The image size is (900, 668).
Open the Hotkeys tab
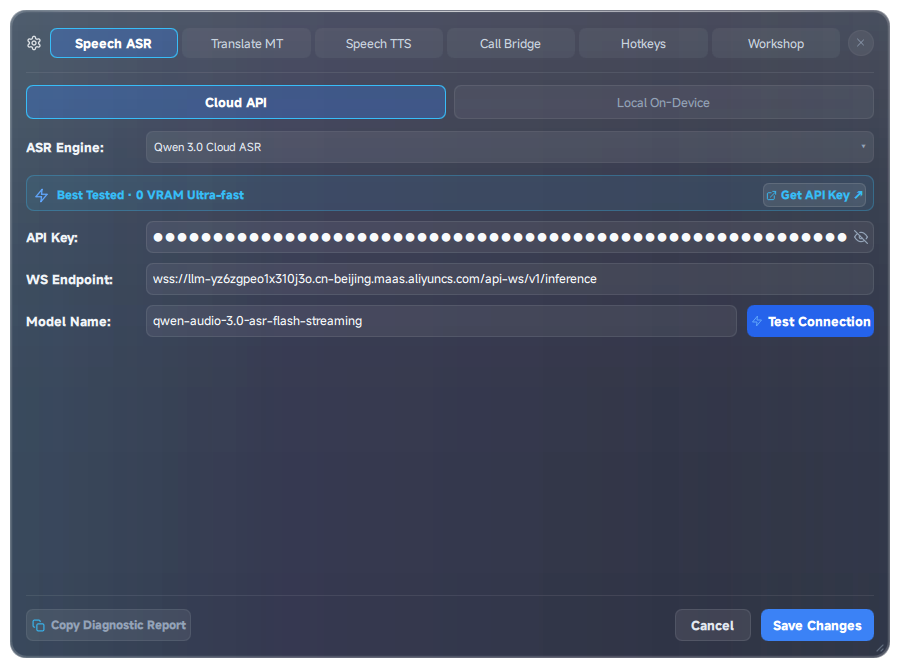[643, 43]
